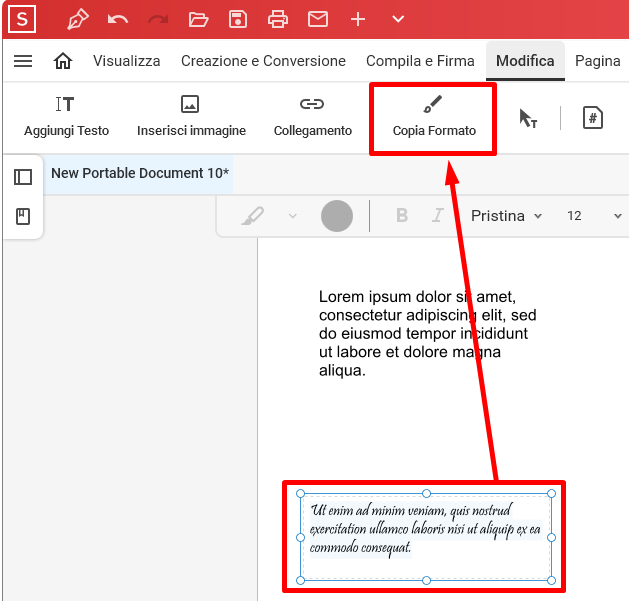
Task: Click the Lorem ipsum paragraph text
Action: tap(428, 333)
